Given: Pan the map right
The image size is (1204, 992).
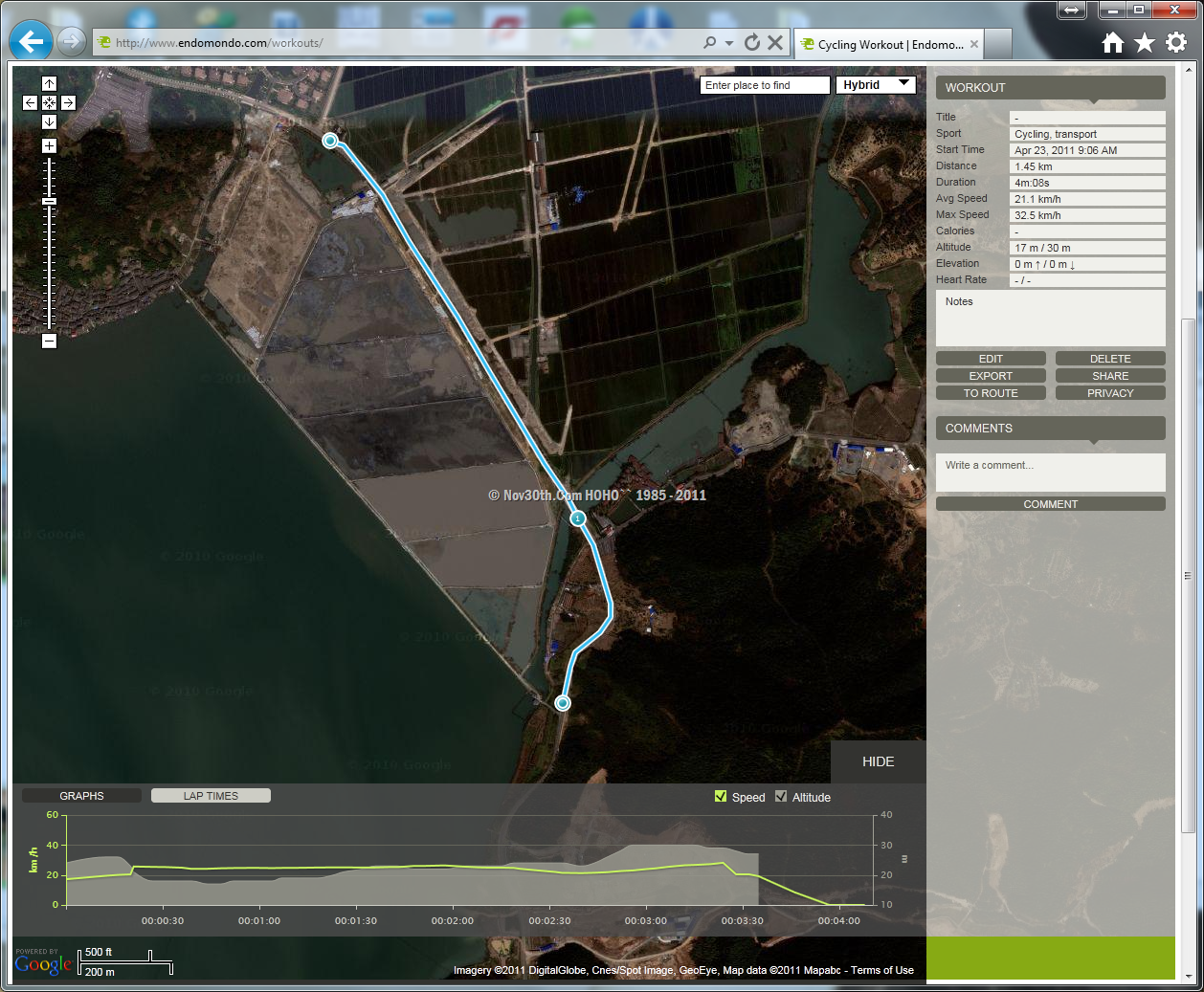Looking at the screenshot, I should coord(68,102).
